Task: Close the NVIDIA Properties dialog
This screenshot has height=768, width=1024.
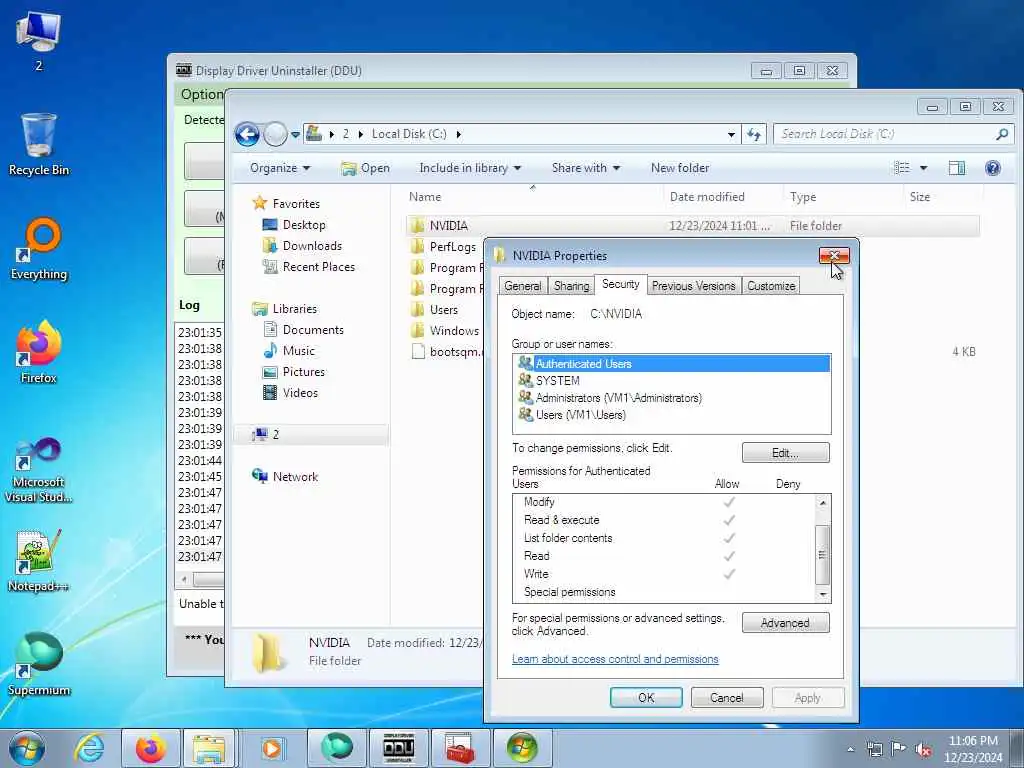Action: (x=834, y=256)
